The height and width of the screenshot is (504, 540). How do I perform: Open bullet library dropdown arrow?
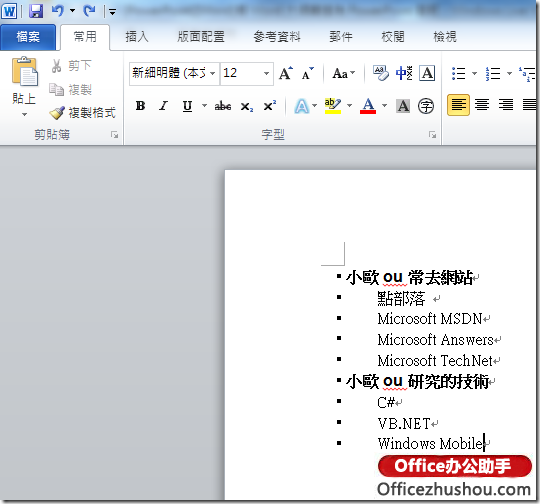474,73
